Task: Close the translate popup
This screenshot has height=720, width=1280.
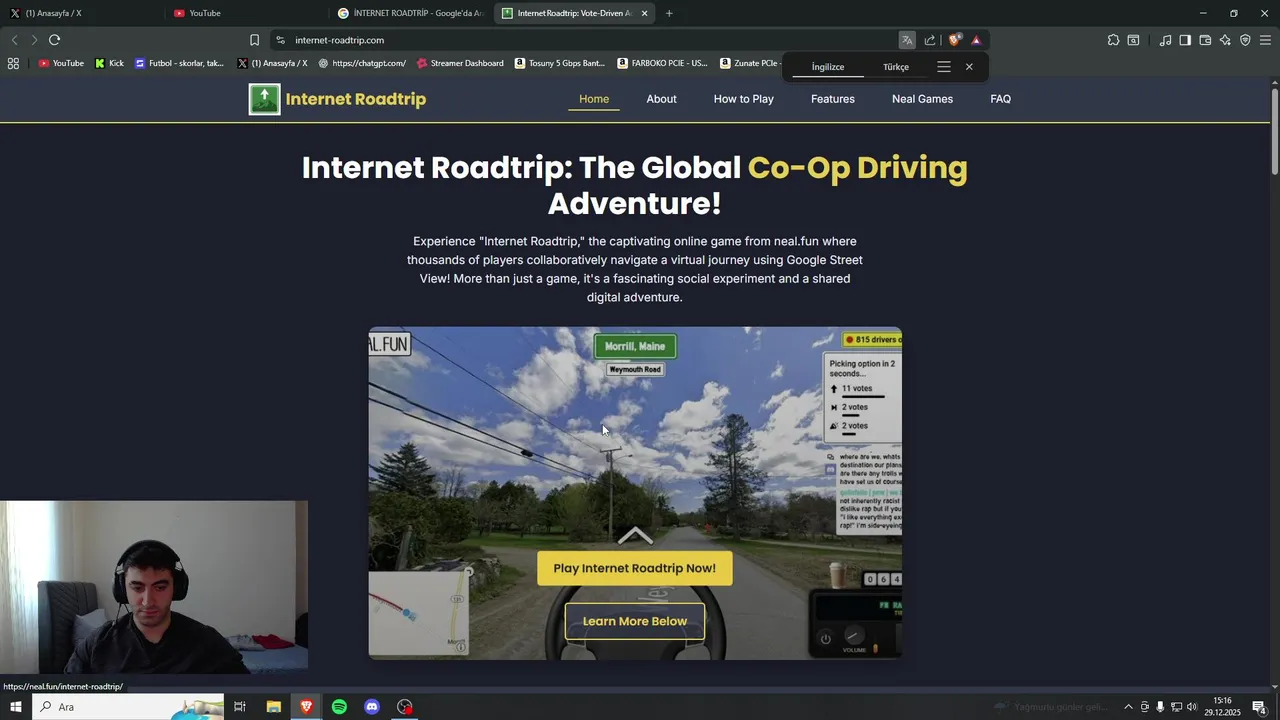Action: coord(969,67)
